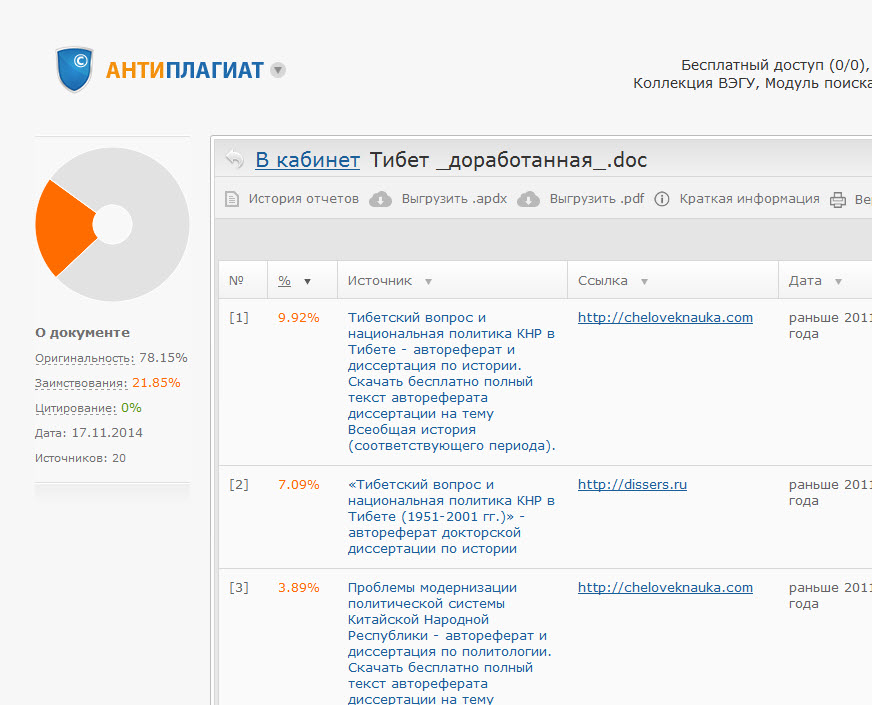Click the Дата column header label

(x=805, y=281)
